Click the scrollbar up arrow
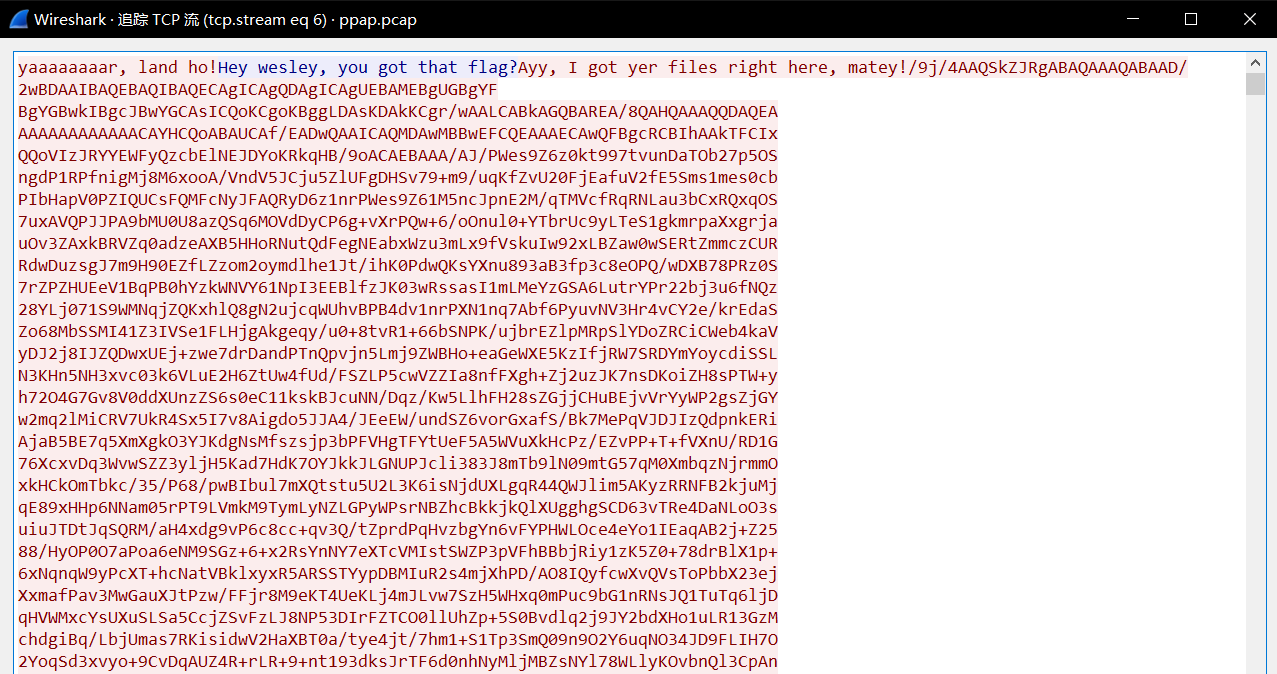This screenshot has height=674, width=1277. pos(1255,64)
